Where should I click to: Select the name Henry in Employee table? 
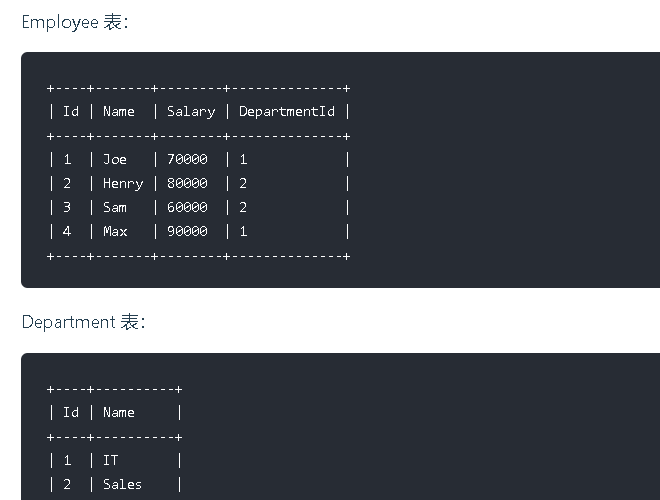(123, 183)
